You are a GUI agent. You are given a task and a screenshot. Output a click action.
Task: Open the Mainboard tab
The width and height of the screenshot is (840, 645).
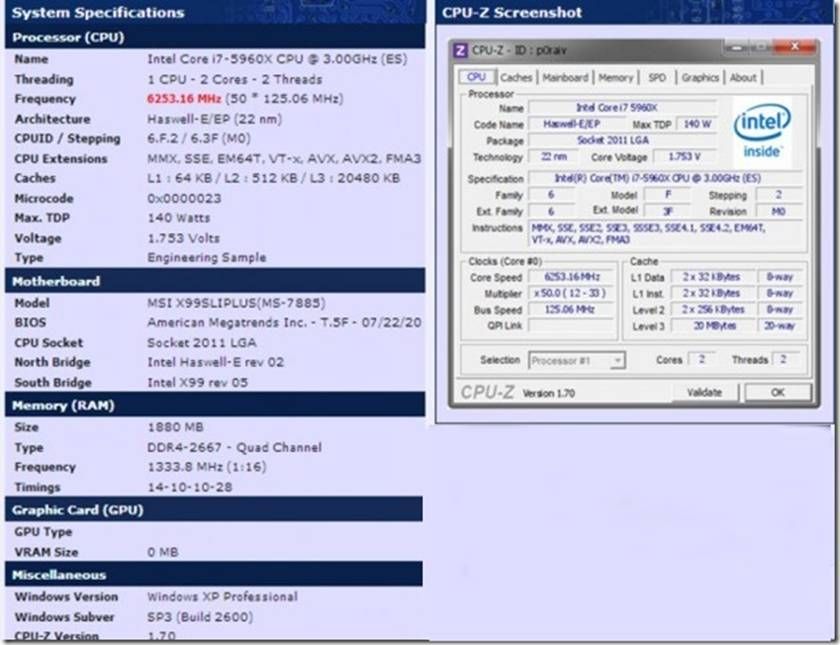562,76
